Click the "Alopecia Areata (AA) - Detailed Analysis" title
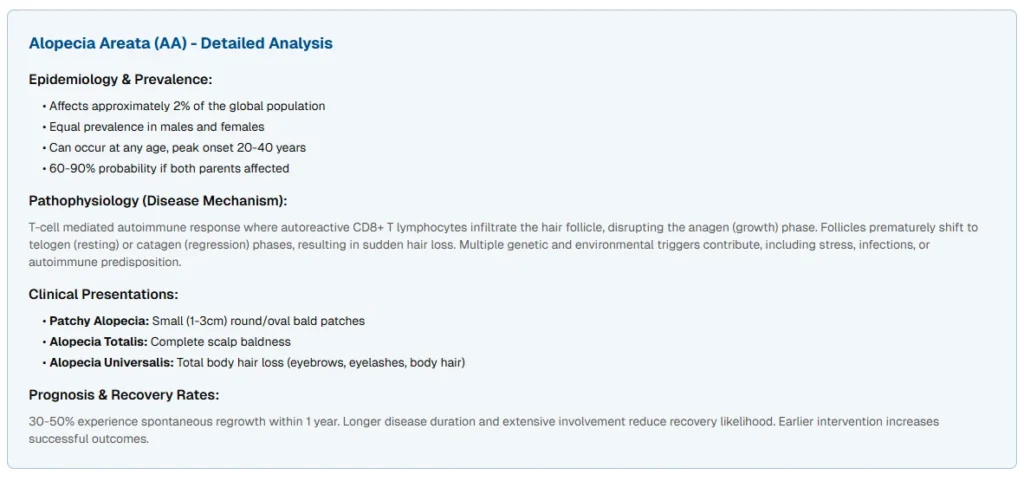The image size is (1024, 481). pyautogui.click(x=181, y=44)
